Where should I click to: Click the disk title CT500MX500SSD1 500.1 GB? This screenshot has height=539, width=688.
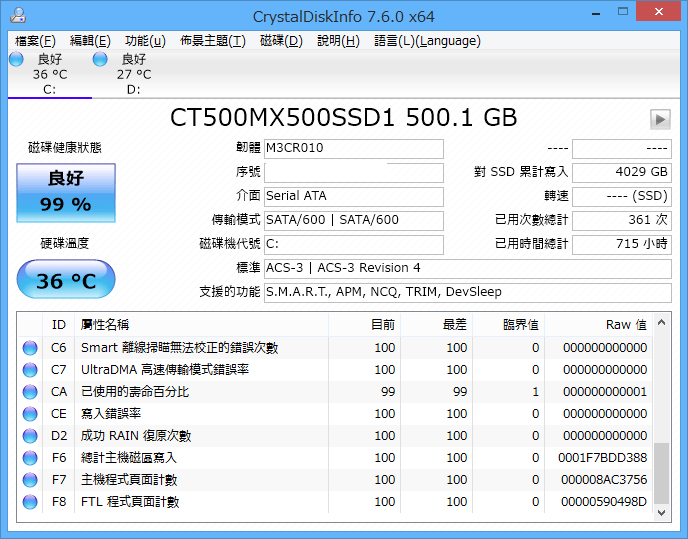[x=344, y=118]
